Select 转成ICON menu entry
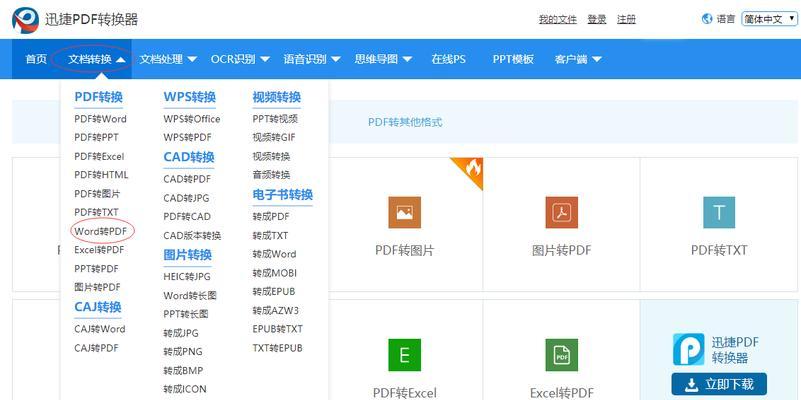This screenshot has height=400, width=801. [x=185, y=389]
